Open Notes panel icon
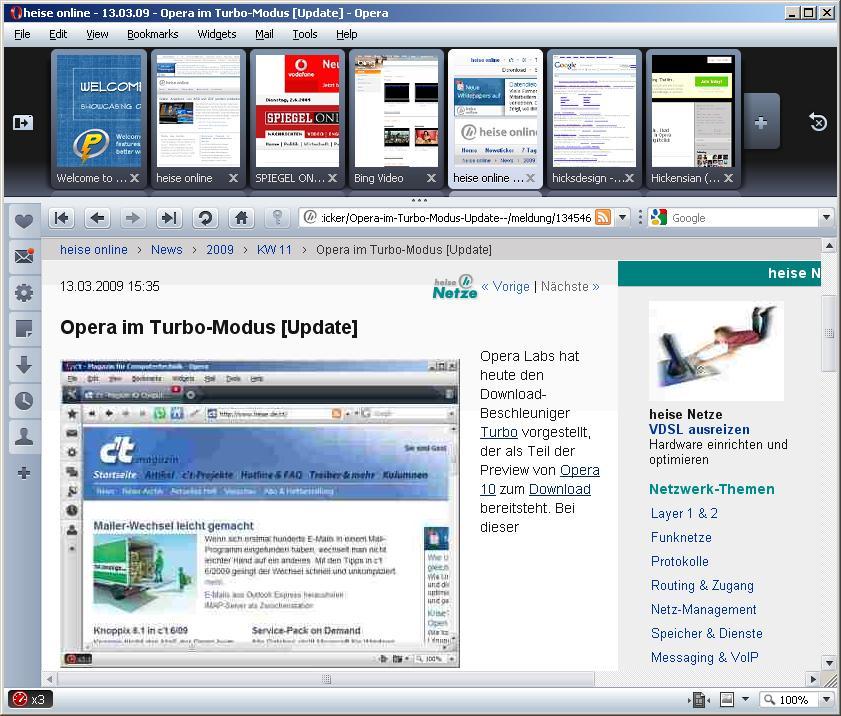Image resolution: width=841 pixels, height=716 pixels. [24, 329]
